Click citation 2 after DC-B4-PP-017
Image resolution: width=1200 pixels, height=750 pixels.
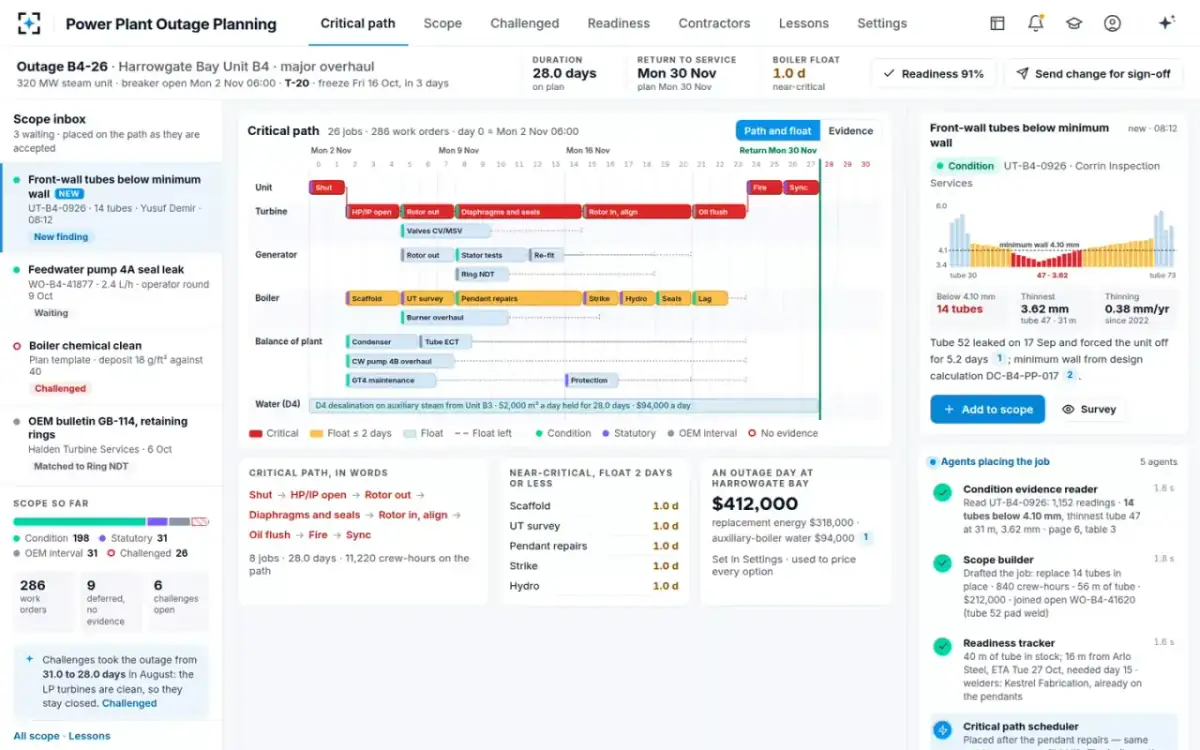coord(1069,375)
